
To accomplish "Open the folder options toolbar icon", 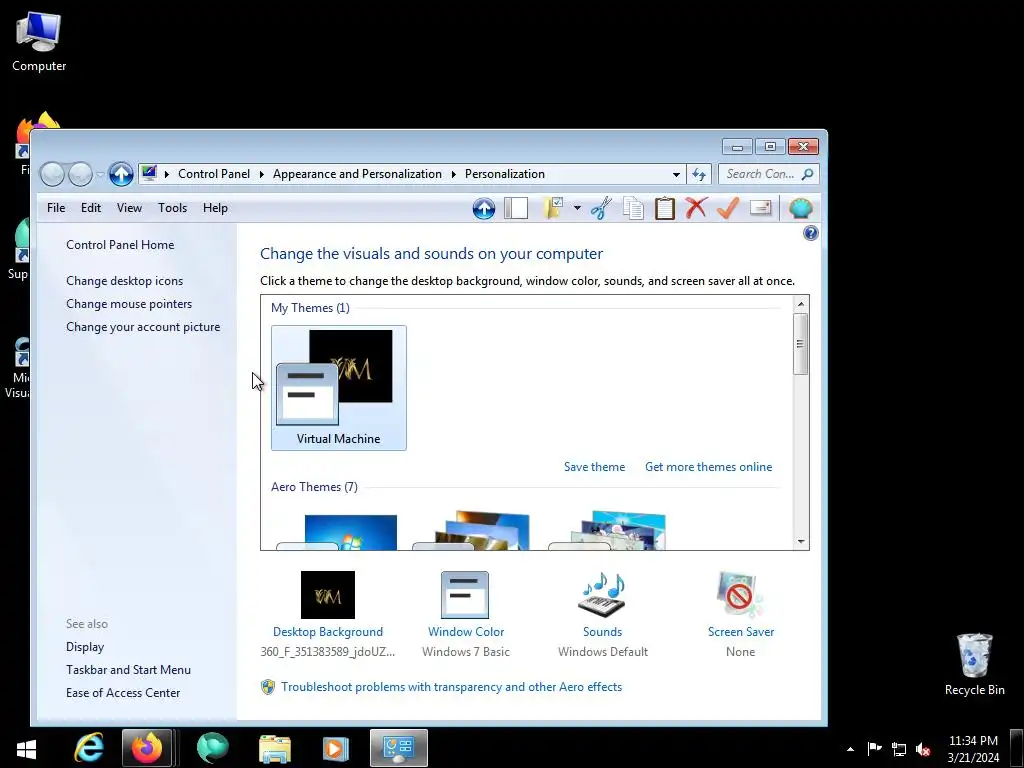I will (554, 208).
